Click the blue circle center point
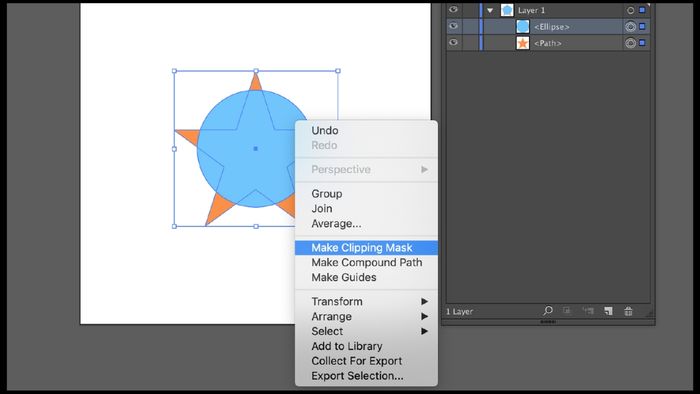The height and width of the screenshot is (394, 700). [x=255, y=149]
